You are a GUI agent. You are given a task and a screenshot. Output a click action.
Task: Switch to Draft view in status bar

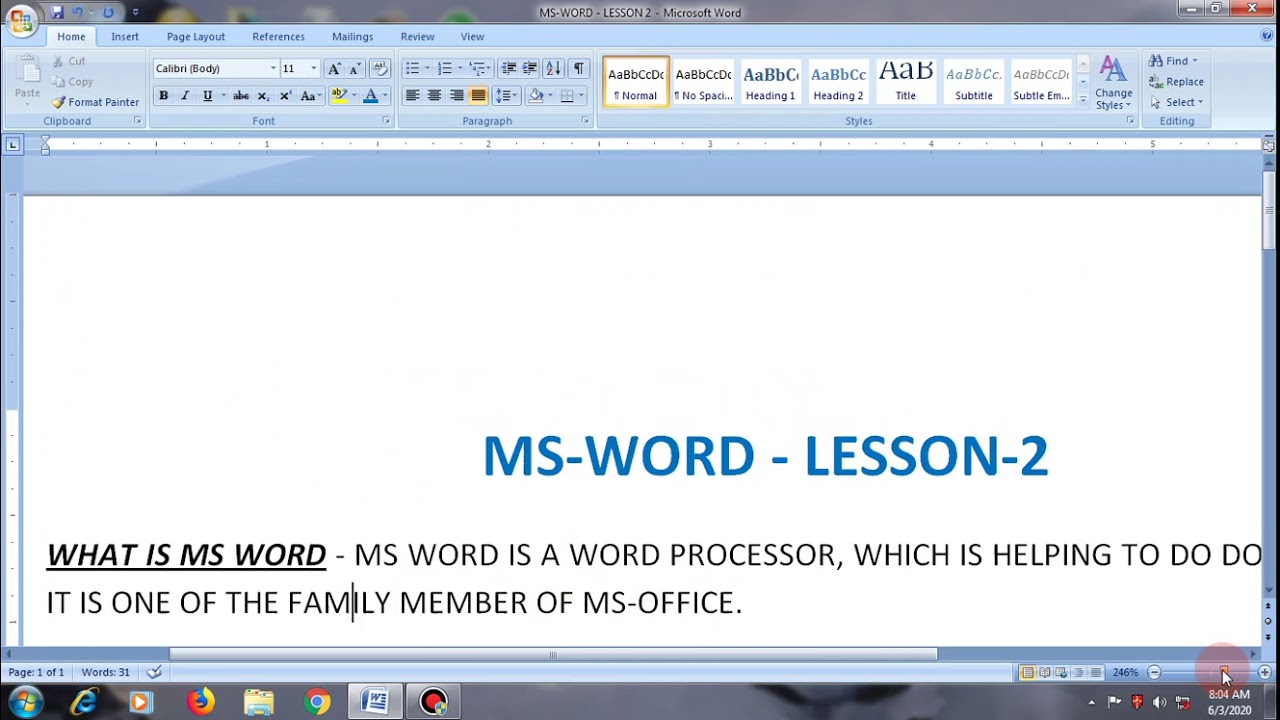point(1095,672)
